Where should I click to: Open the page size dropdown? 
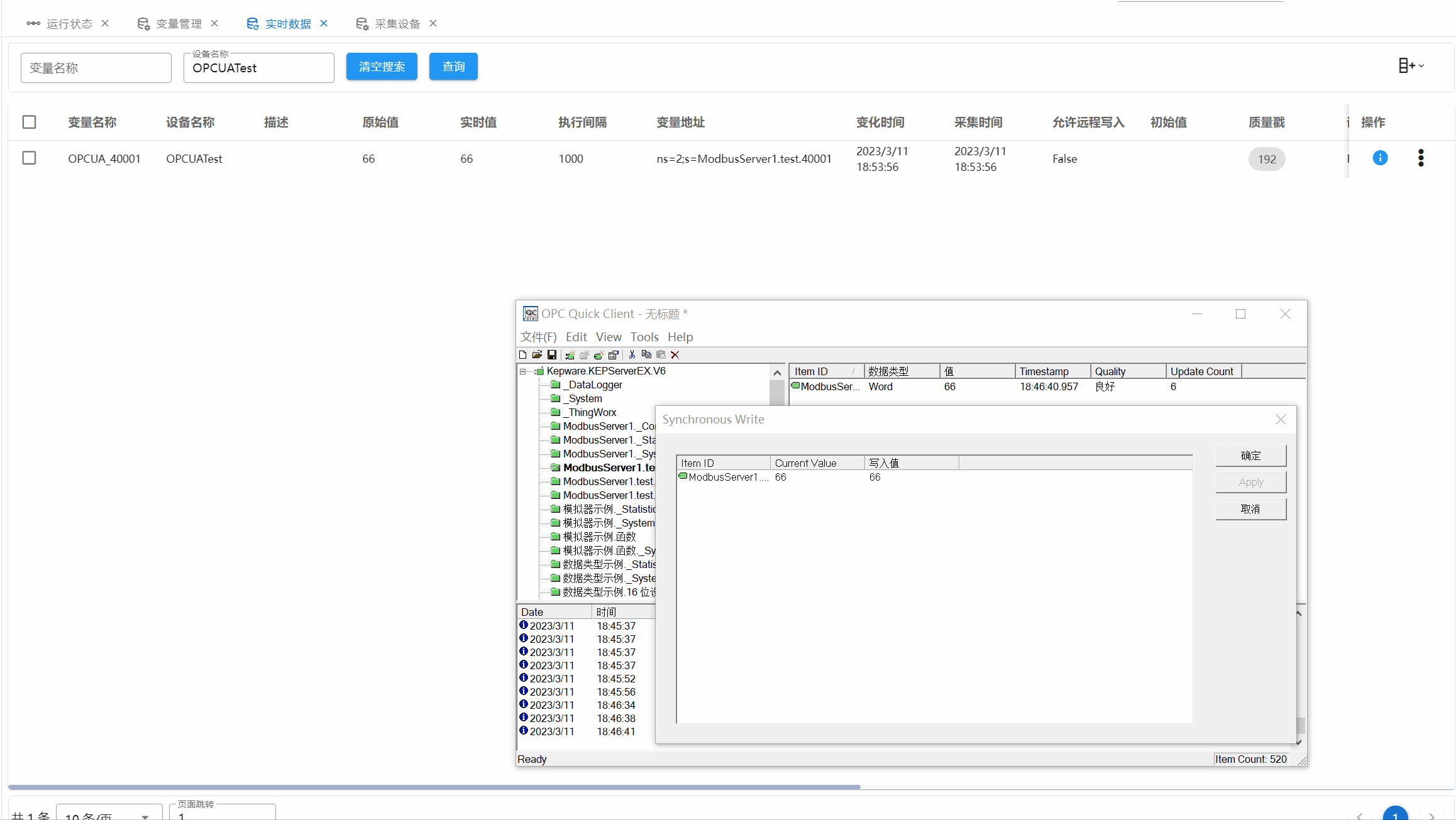pos(109,814)
